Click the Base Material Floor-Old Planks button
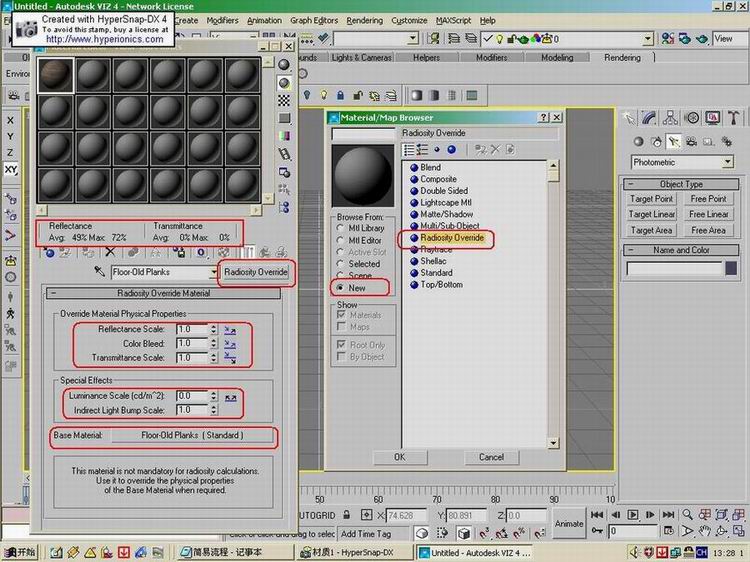The image size is (750, 562). (x=192, y=436)
